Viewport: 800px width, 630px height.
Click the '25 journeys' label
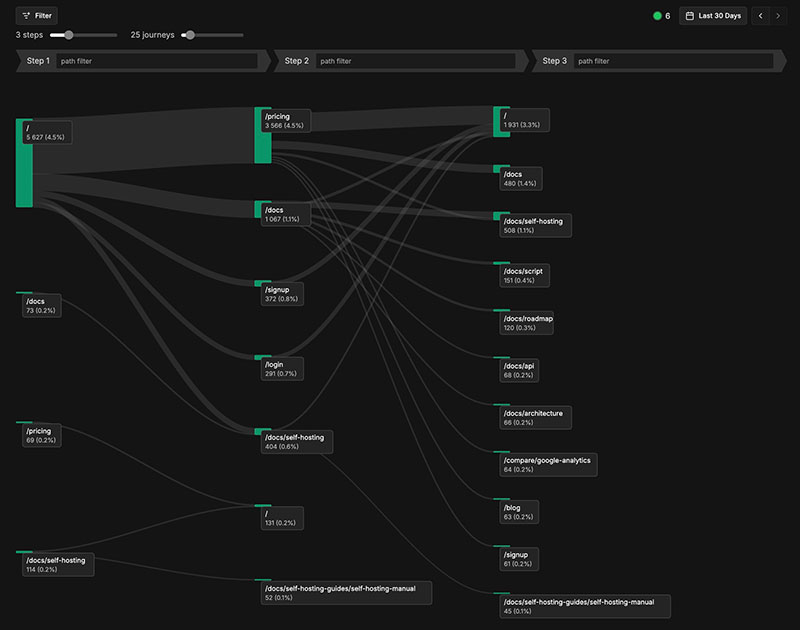click(153, 35)
